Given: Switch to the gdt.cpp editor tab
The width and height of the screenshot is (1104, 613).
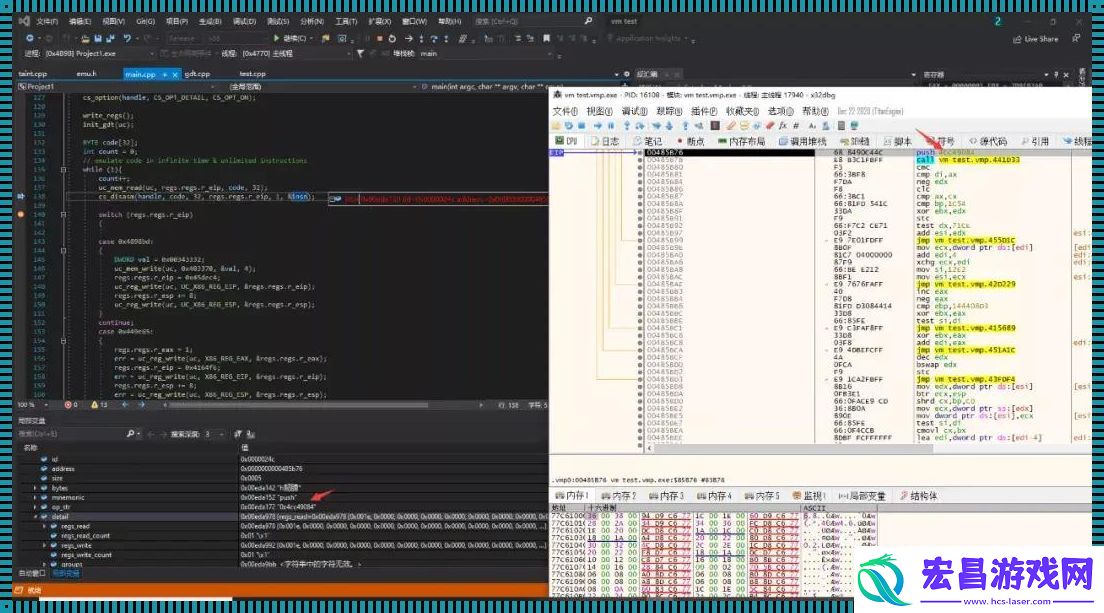Looking at the screenshot, I should tap(197, 74).
